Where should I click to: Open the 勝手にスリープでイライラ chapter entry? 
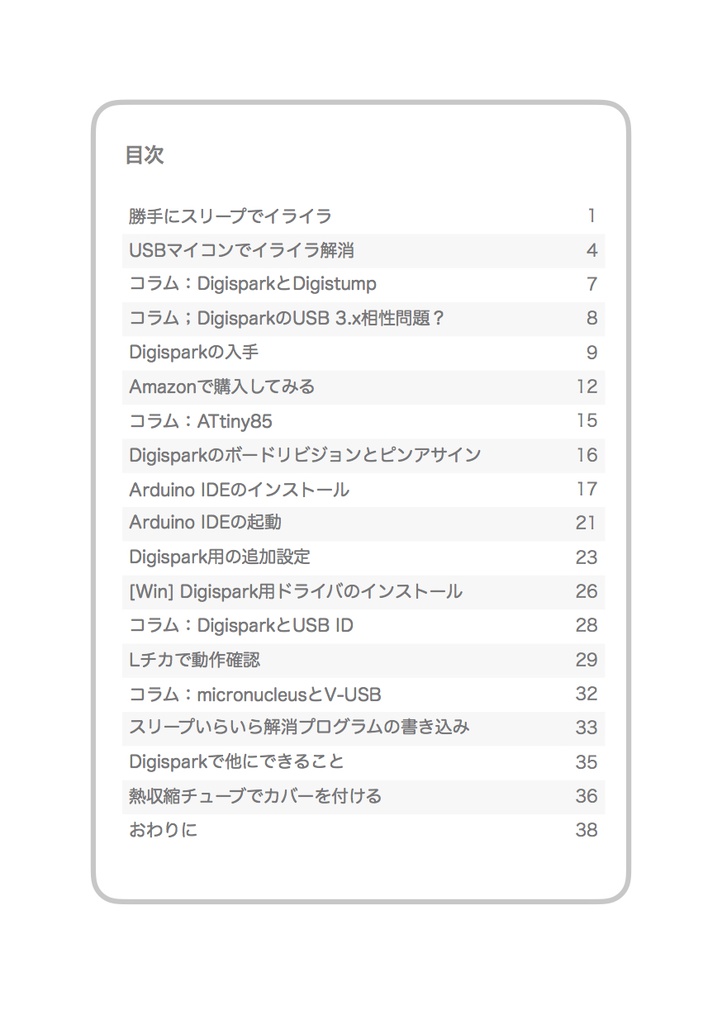coord(230,216)
